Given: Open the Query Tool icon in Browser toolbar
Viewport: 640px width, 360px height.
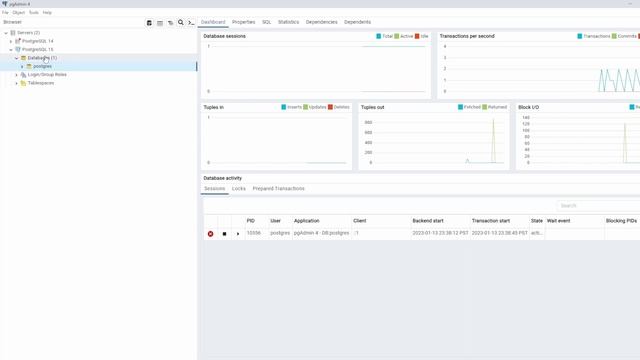Looking at the screenshot, I should [x=149, y=23].
